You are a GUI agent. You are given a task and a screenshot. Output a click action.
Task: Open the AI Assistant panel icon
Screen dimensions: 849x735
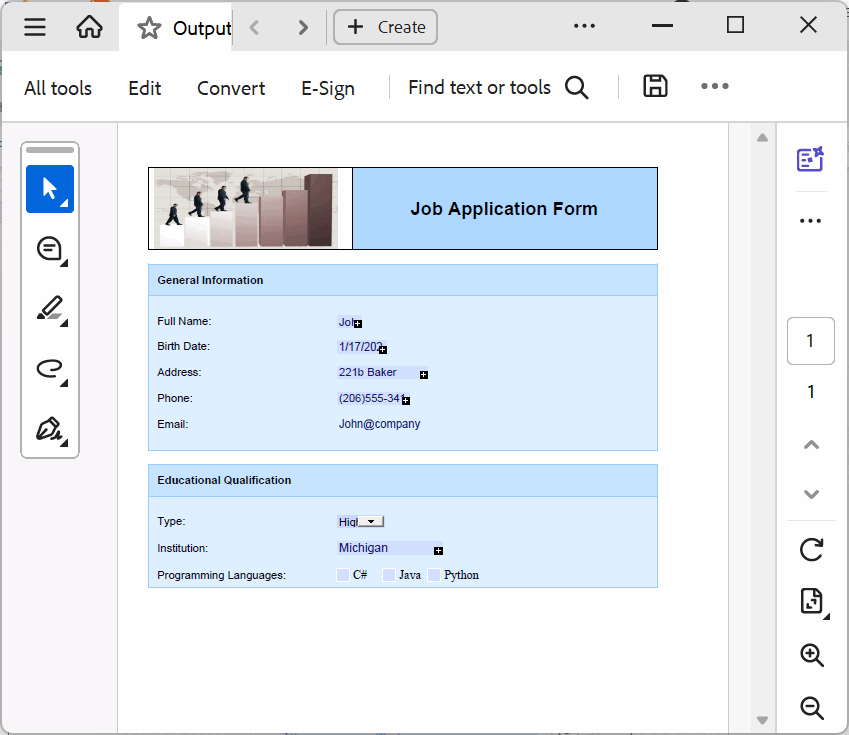810,159
